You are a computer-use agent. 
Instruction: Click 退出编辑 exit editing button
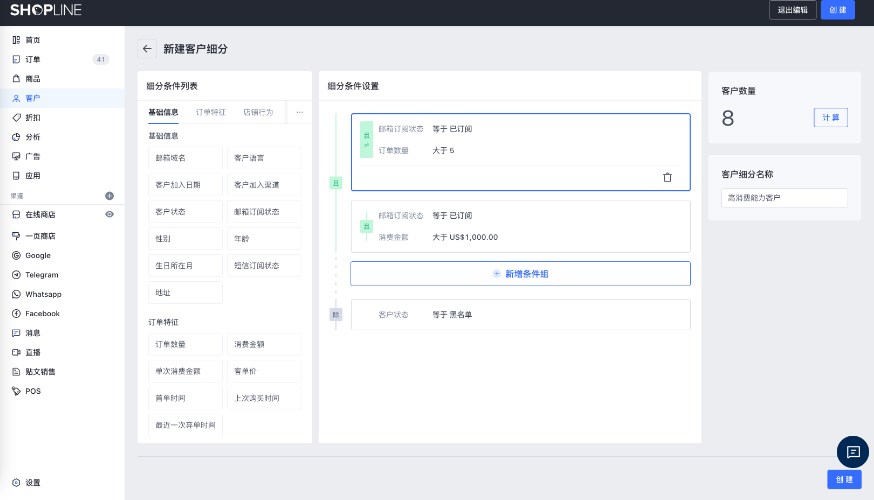pos(793,10)
